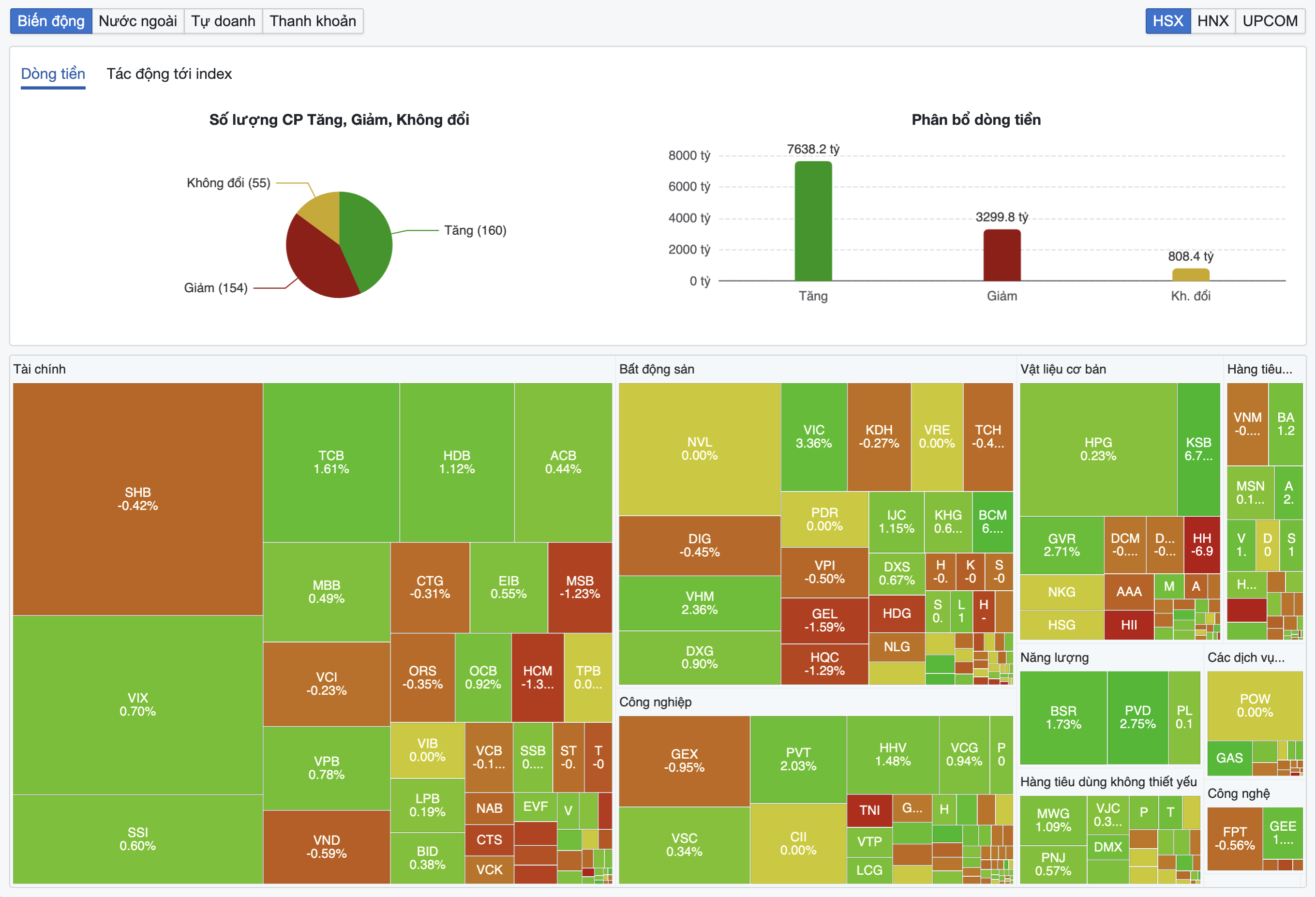Click the GEX -0.95% industrial cell
Image resolution: width=1316 pixels, height=897 pixels.
pyautogui.click(x=684, y=761)
